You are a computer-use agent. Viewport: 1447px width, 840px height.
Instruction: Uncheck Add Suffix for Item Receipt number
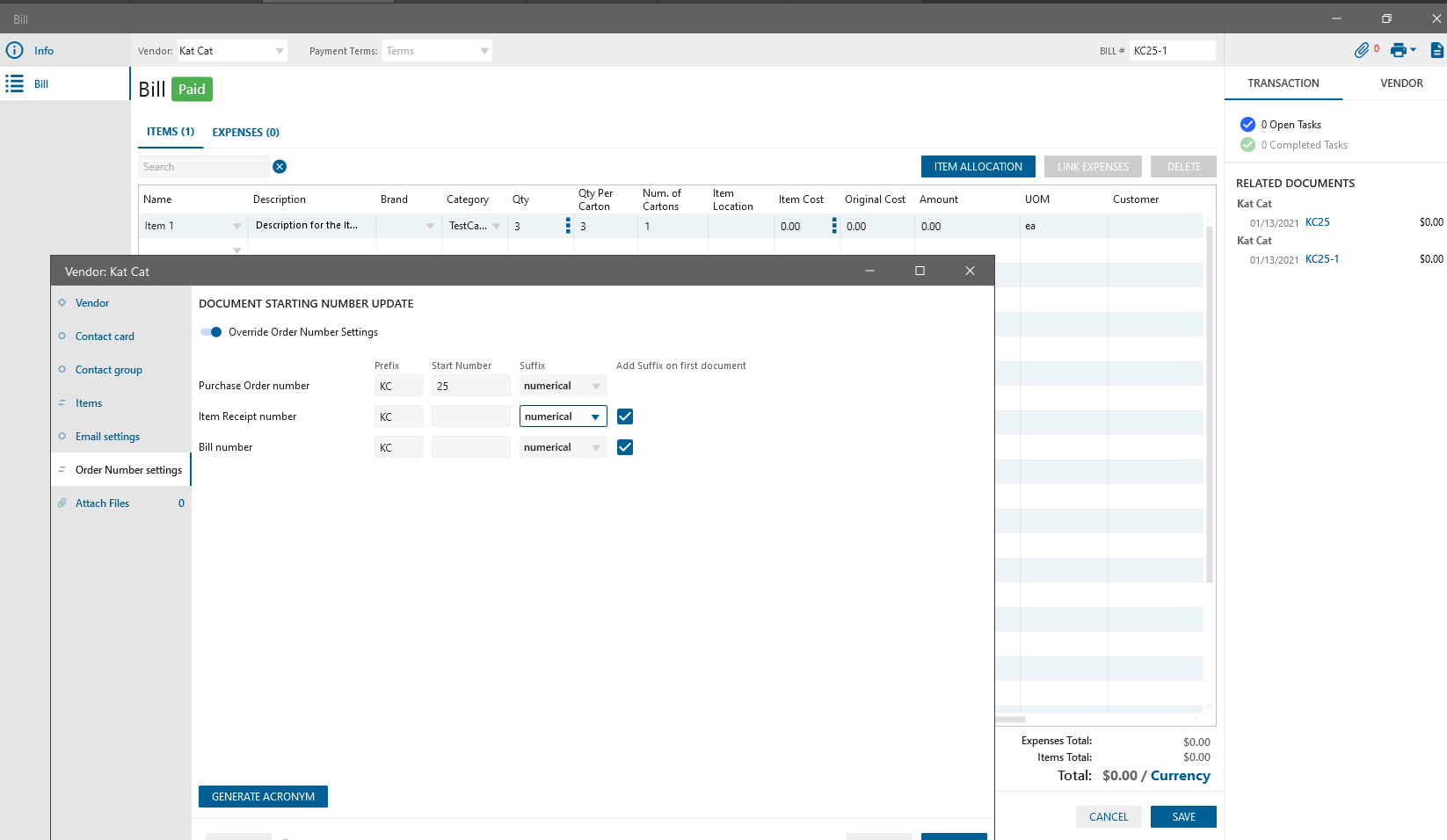[625, 416]
